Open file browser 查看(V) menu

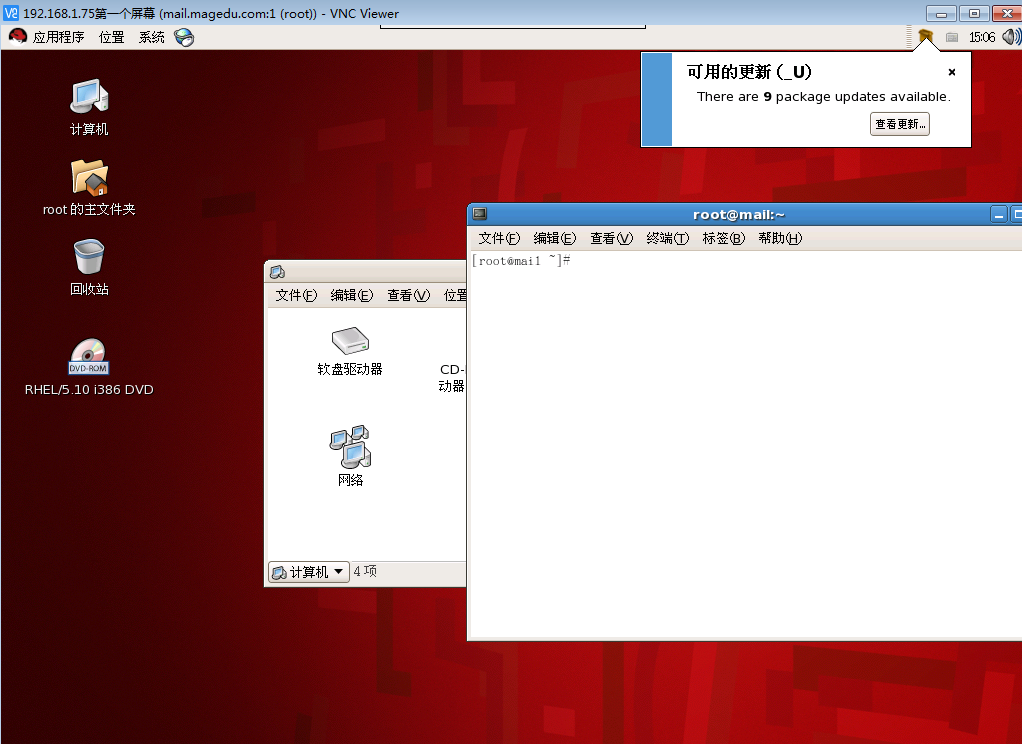[409, 295]
